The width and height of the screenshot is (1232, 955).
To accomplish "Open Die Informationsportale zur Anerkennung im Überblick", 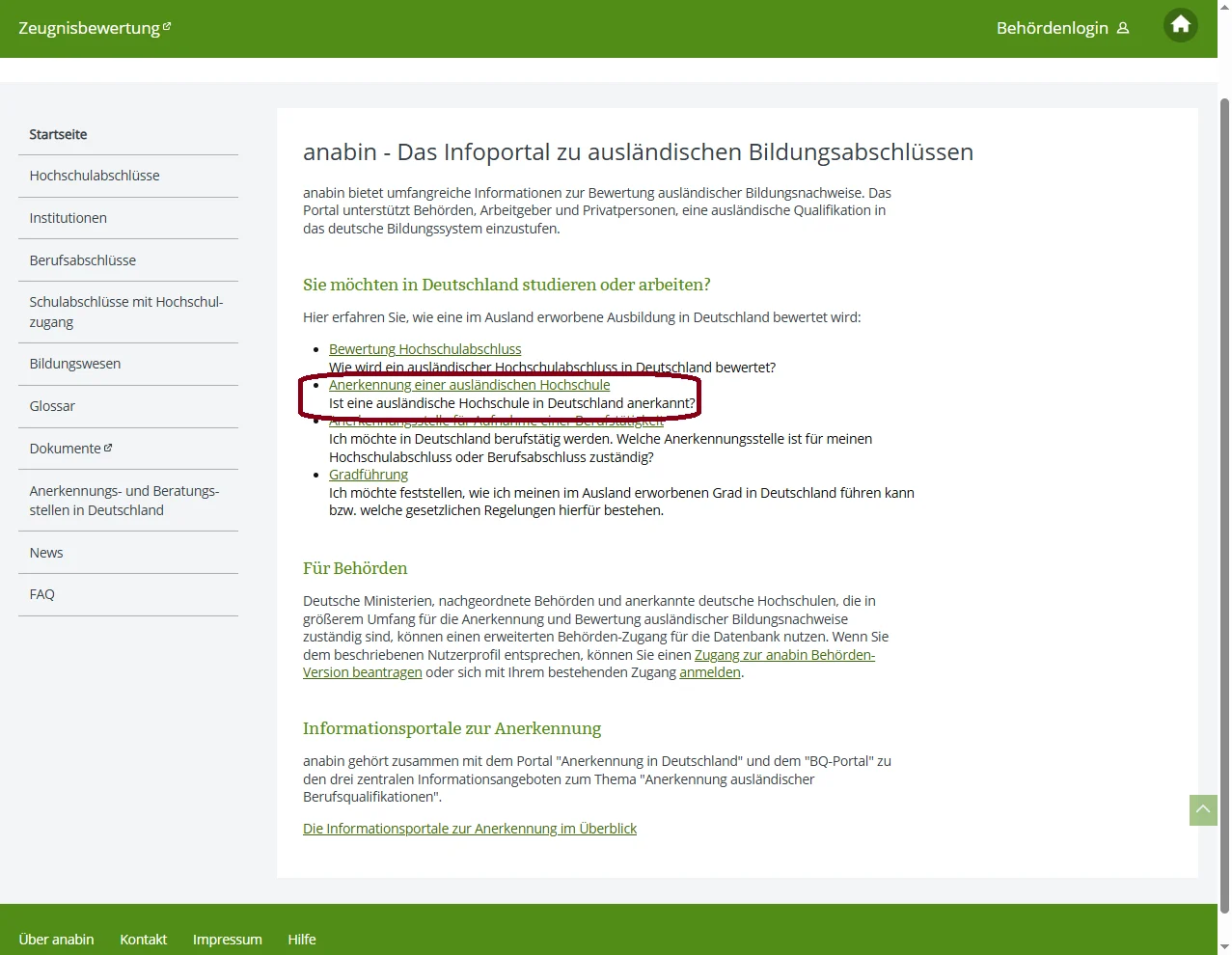I will (470, 829).
